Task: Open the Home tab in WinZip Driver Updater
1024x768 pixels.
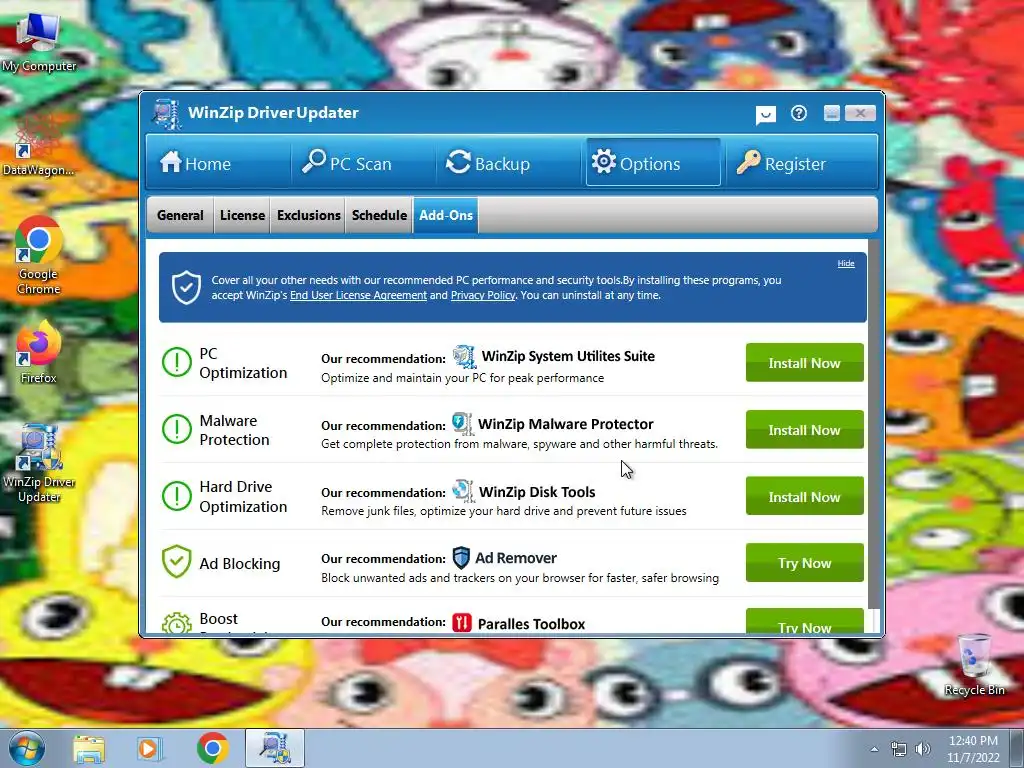Action: point(218,163)
